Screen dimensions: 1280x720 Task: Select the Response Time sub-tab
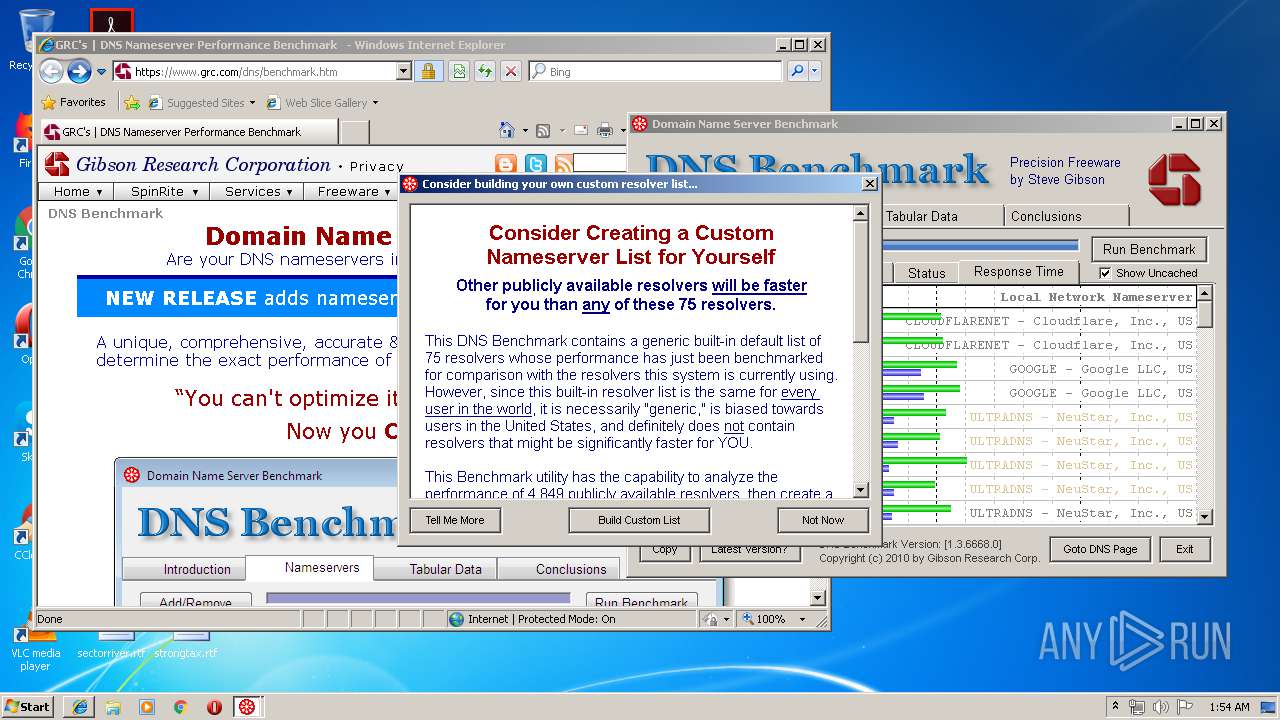tap(1019, 271)
